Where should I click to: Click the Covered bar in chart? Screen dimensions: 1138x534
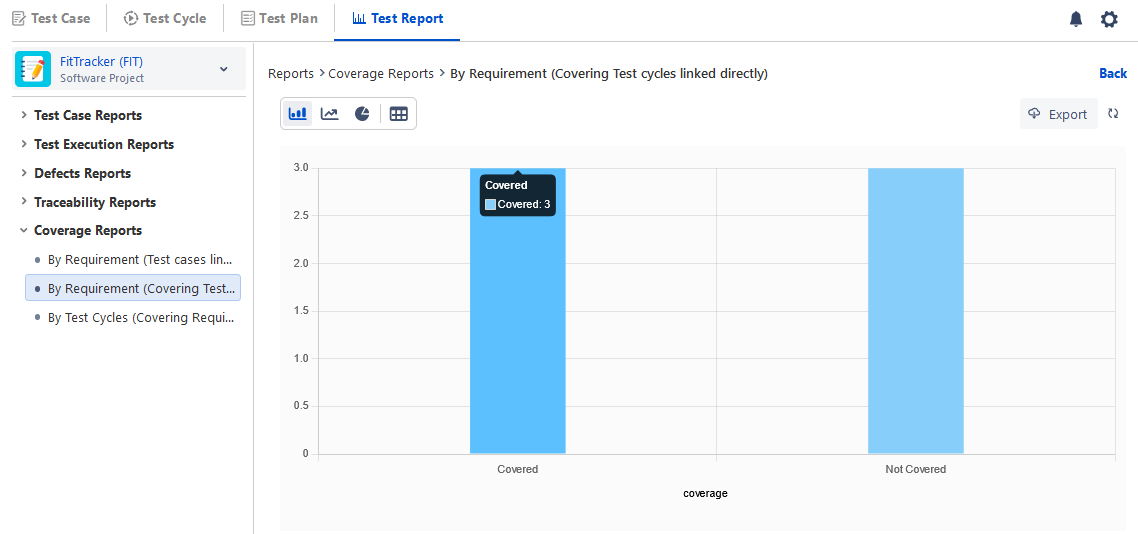coord(517,311)
